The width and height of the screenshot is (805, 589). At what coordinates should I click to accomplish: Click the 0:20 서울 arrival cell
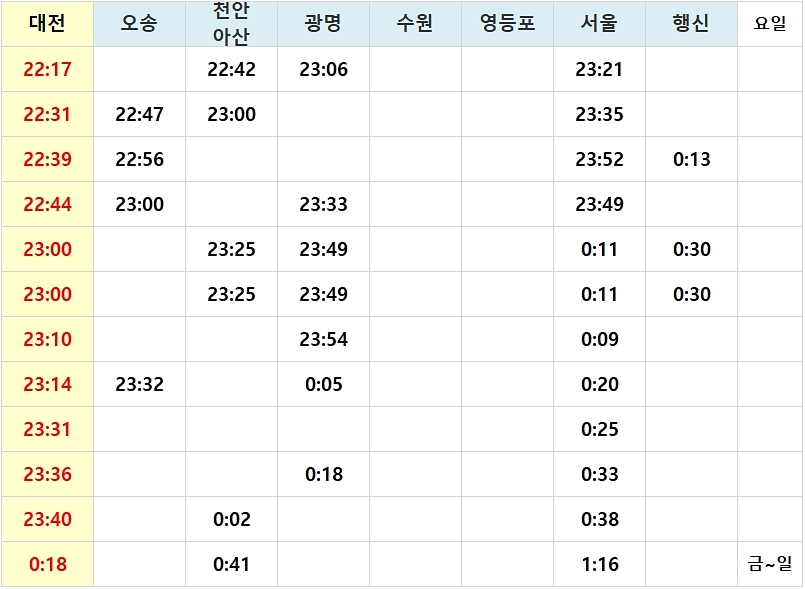599,385
